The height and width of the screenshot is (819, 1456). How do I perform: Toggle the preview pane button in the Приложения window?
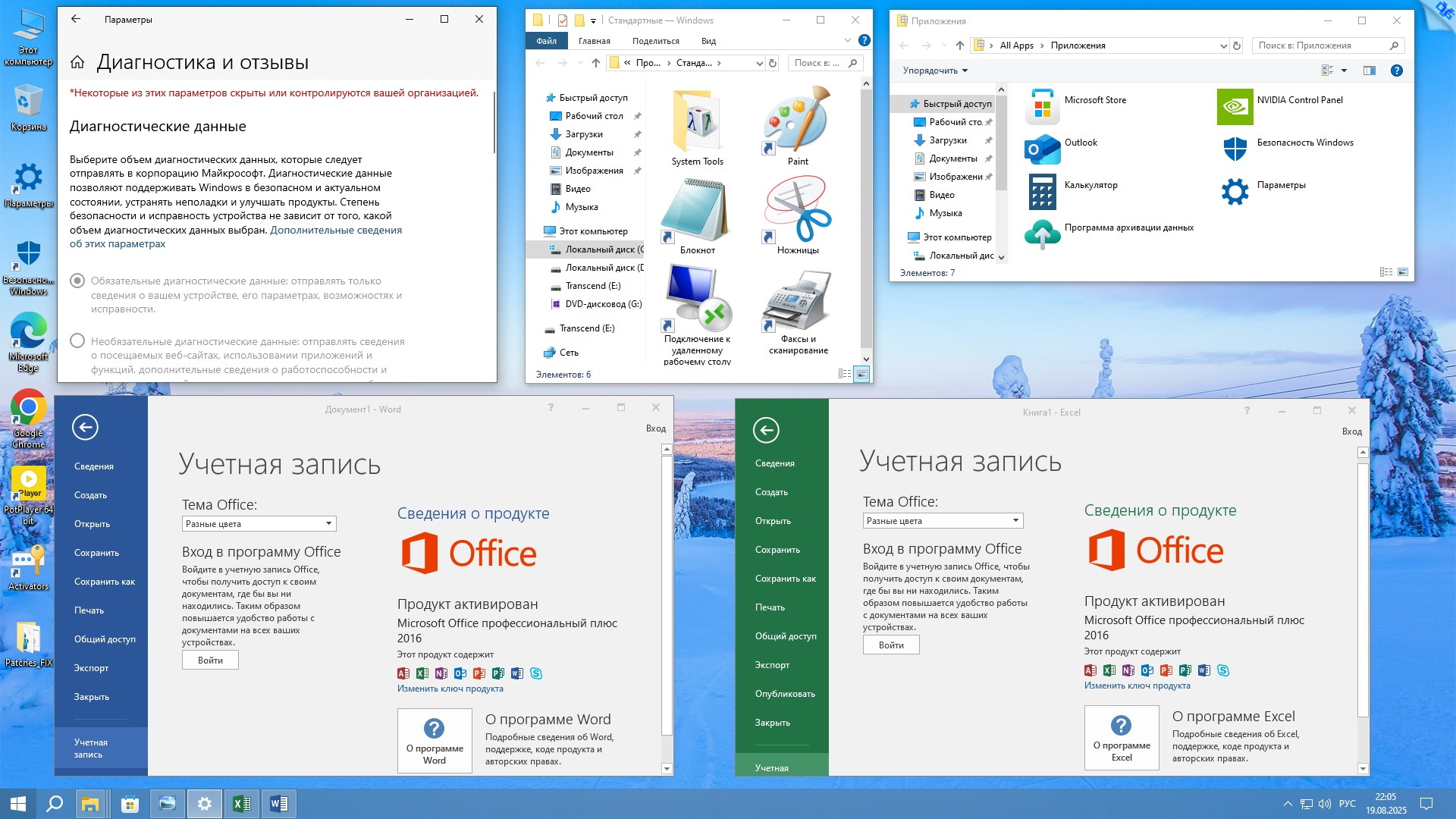(1369, 71)
